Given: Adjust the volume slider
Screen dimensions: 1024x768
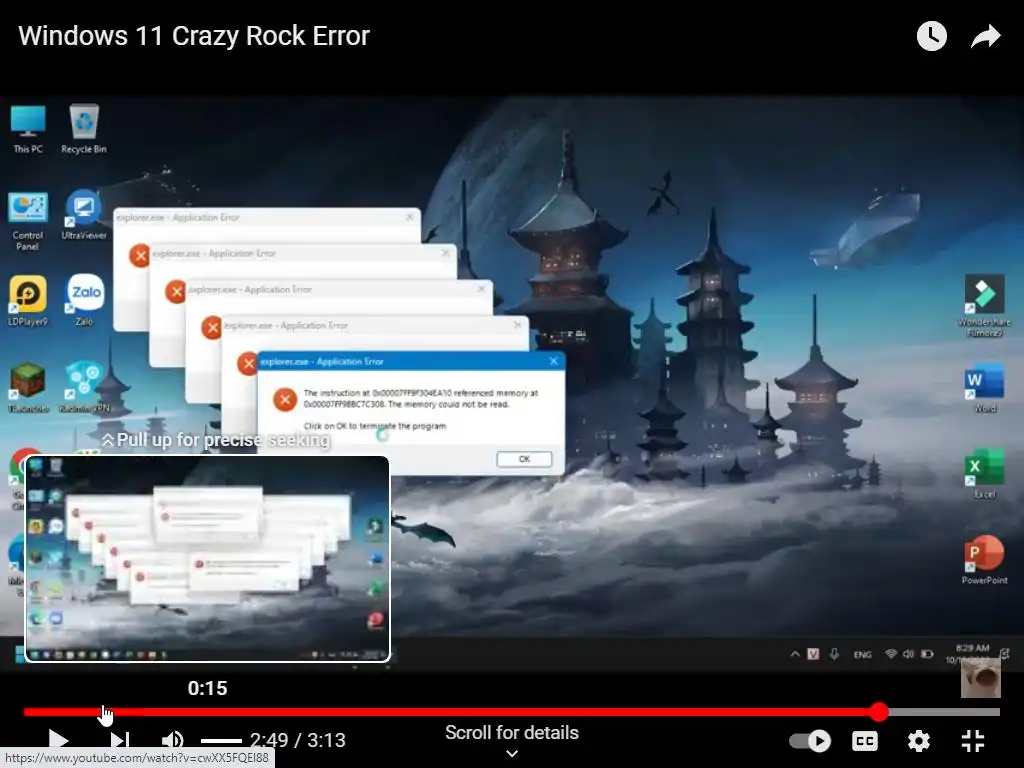Looking at the screenshot, I should [221, 741].
